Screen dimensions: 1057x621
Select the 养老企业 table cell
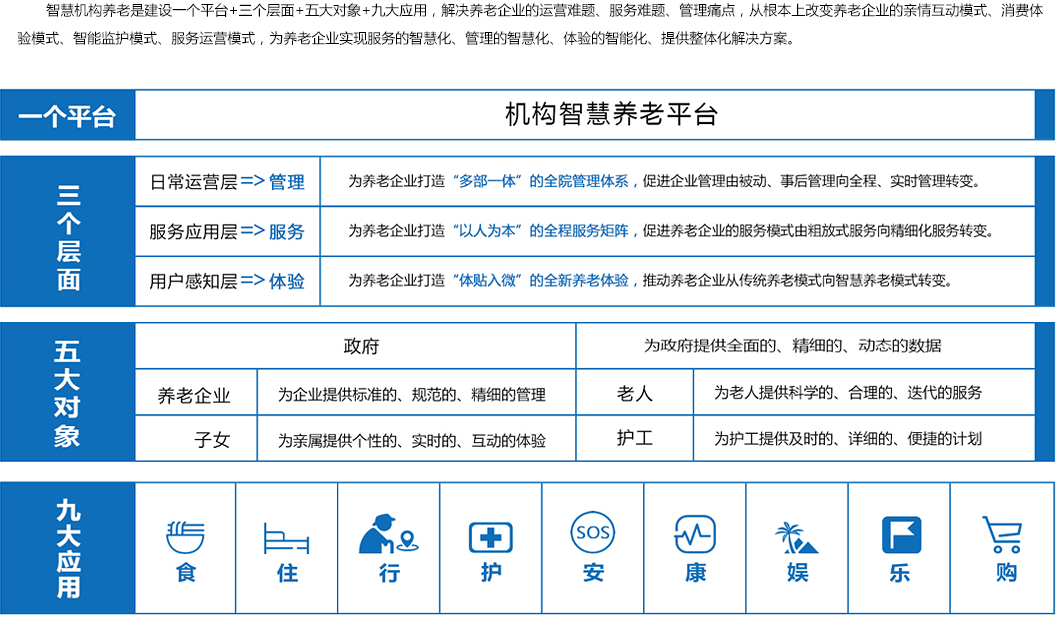195,395
